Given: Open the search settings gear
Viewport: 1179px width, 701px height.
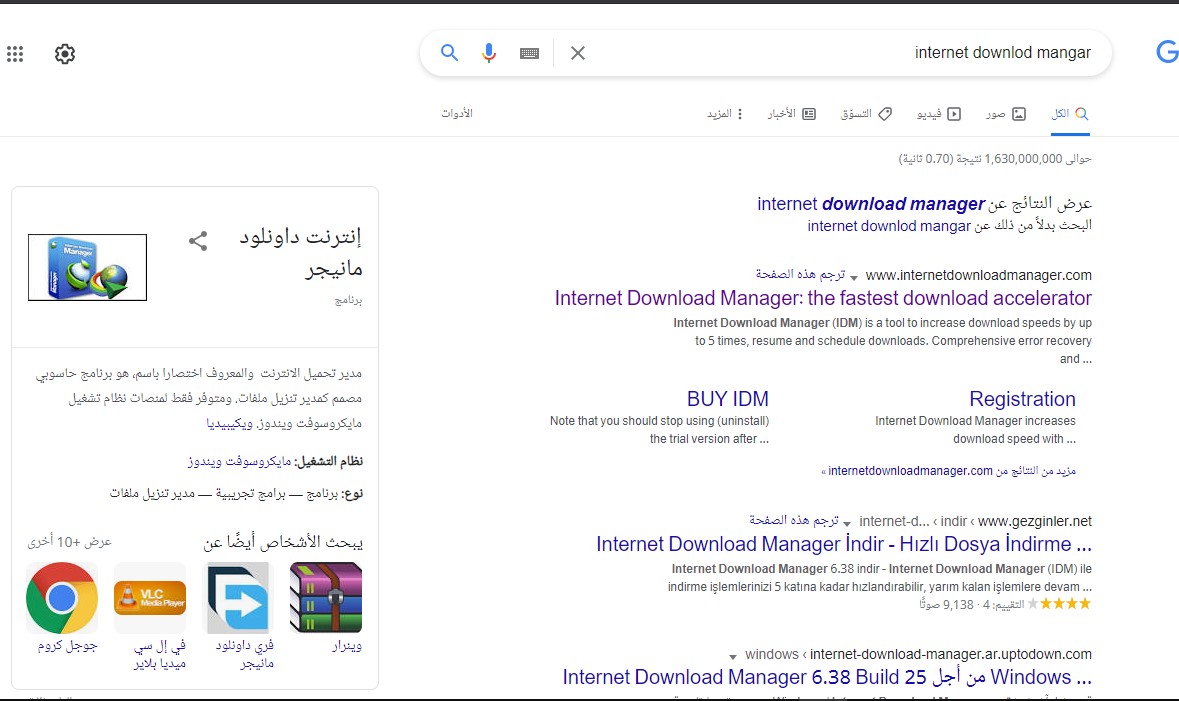Looking at the screenshot, I should coord(65,53).
